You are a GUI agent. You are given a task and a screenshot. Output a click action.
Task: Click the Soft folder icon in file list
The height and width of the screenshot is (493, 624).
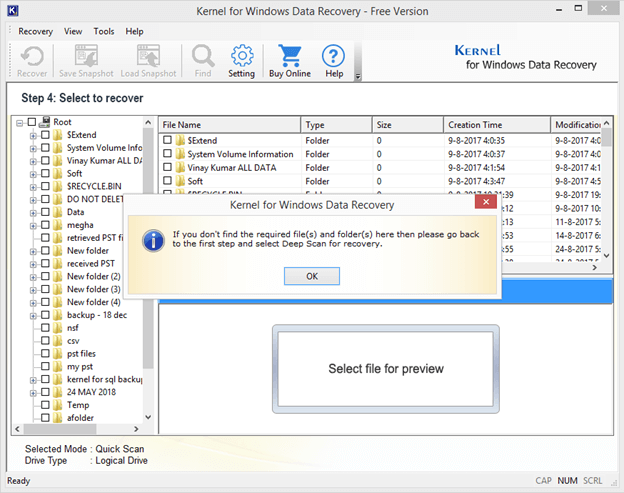pyautogui.click(x=180, y=181)
